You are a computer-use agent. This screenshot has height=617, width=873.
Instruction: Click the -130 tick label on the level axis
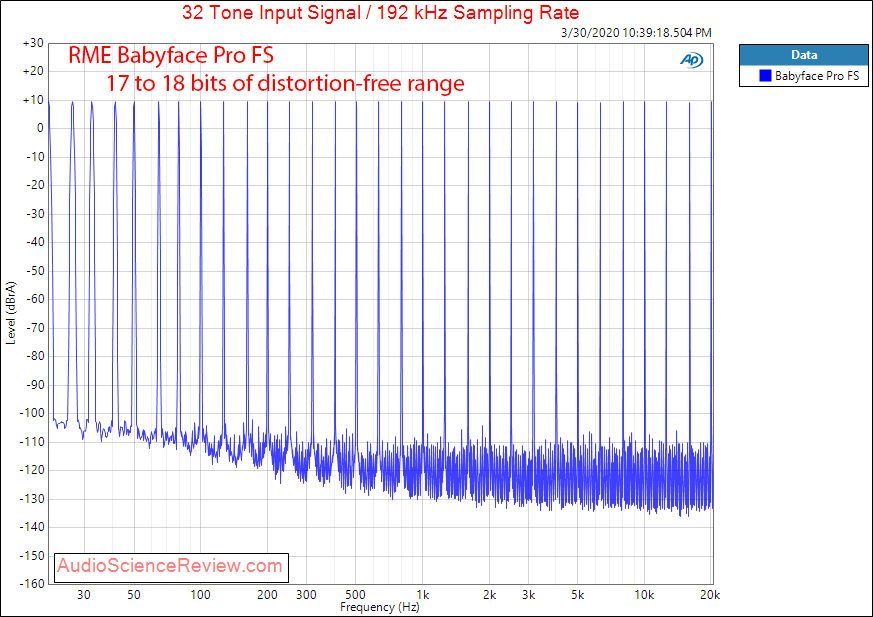[32, 499]
